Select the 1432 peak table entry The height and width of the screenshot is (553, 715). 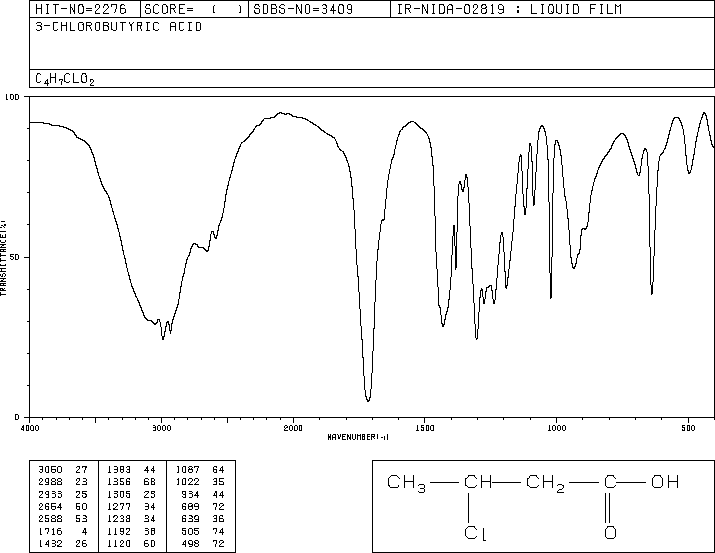tap(50, 544)
